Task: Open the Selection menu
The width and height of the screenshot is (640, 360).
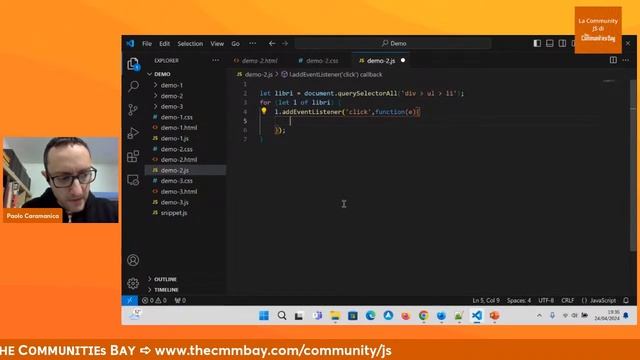Action: click(190, 43)
